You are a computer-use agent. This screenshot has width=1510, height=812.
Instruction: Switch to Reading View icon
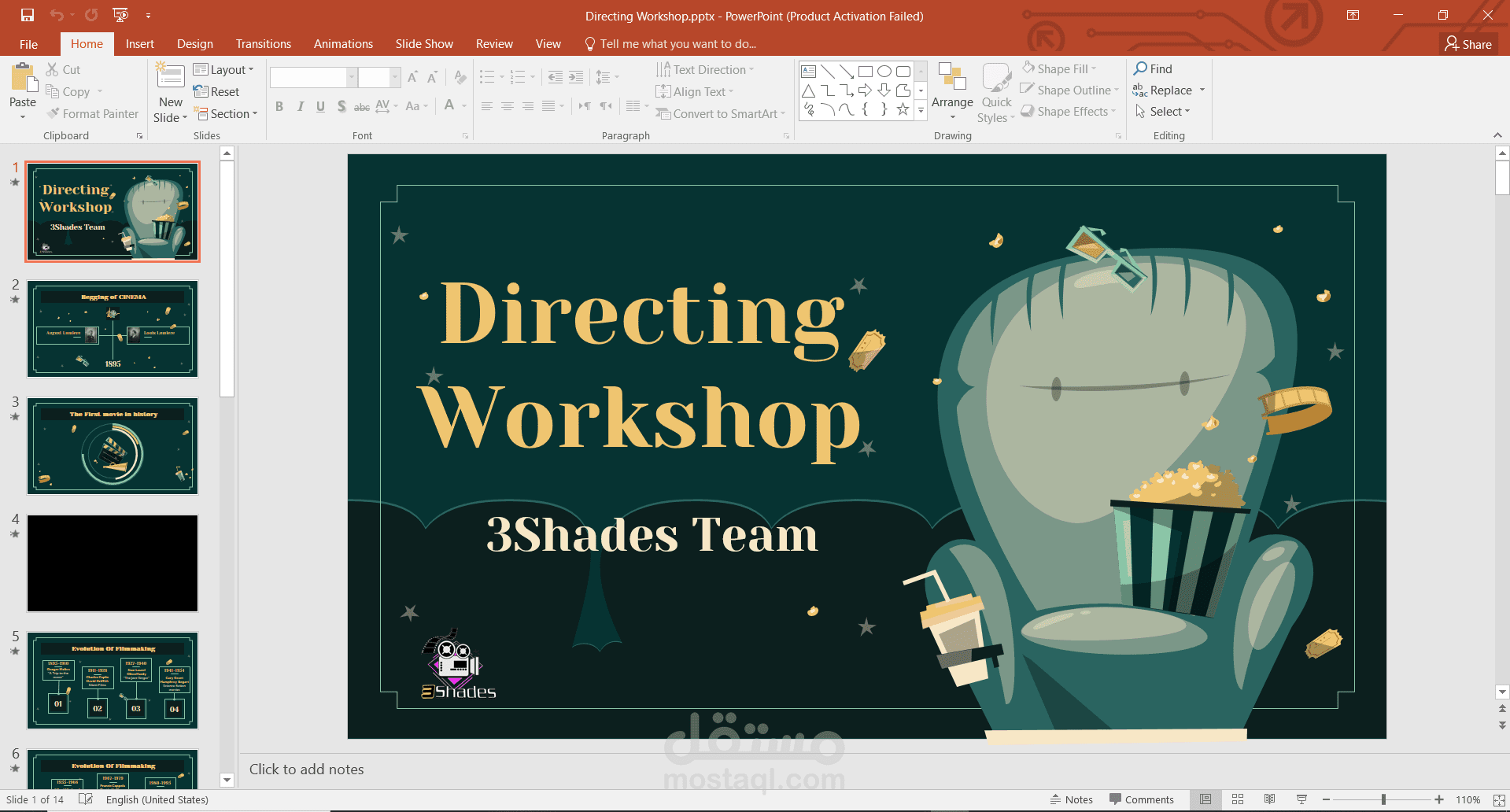tap(1269, 799)
